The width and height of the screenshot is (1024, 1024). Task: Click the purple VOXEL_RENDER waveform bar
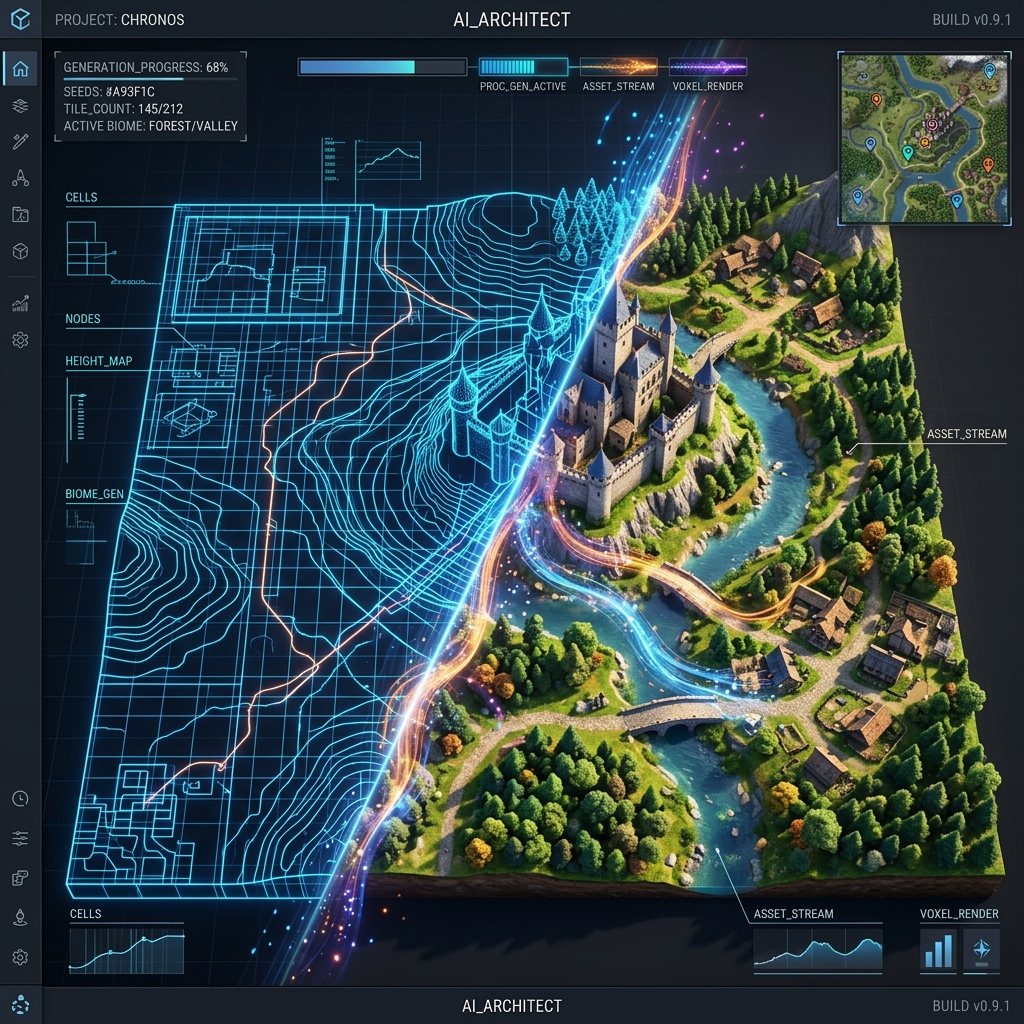(x=708, y=67)
